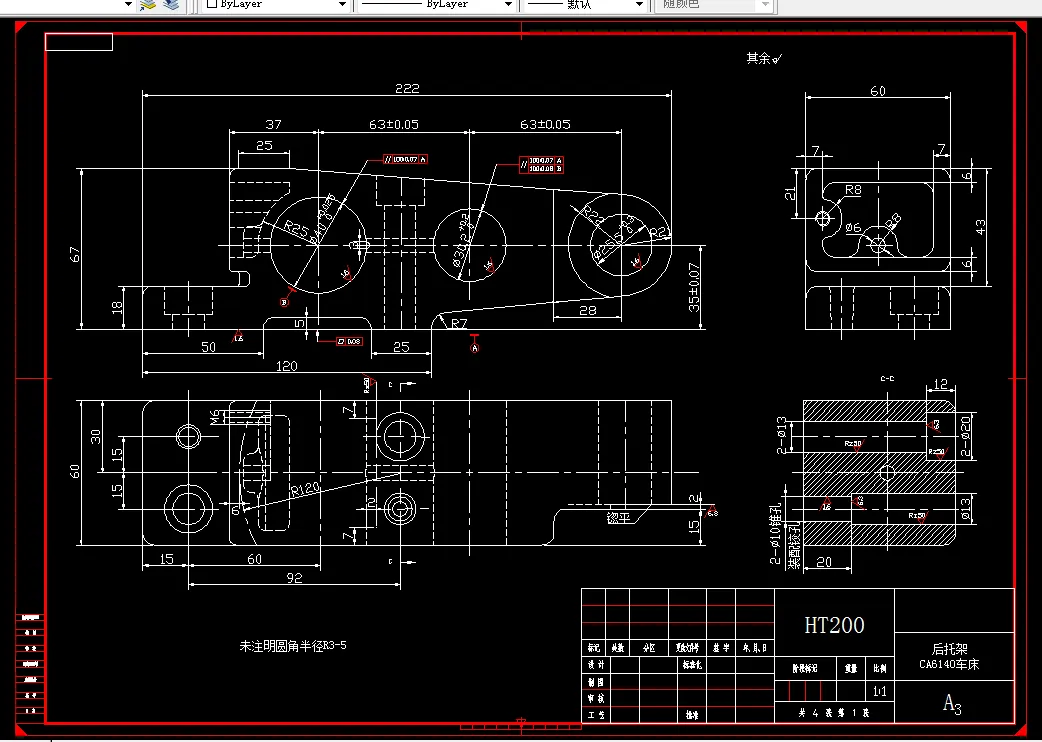Select the 28 dimension near right boss

[587, 310]
